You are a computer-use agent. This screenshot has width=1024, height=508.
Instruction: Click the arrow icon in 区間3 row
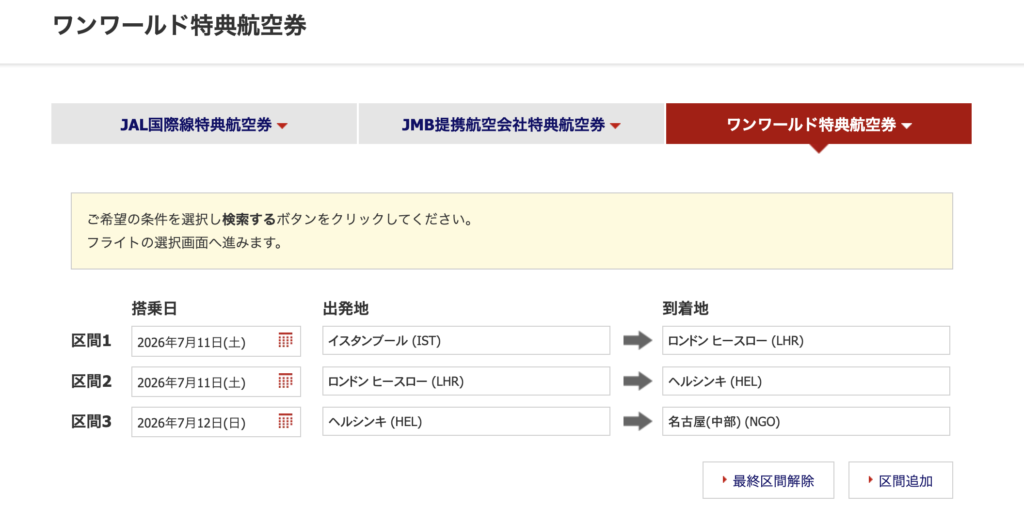[637, 421]
